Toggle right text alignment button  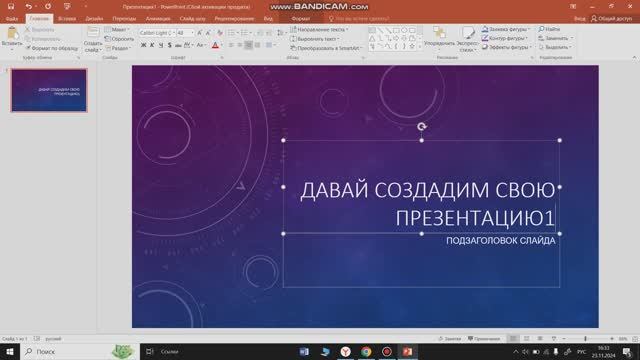point(249,45)
